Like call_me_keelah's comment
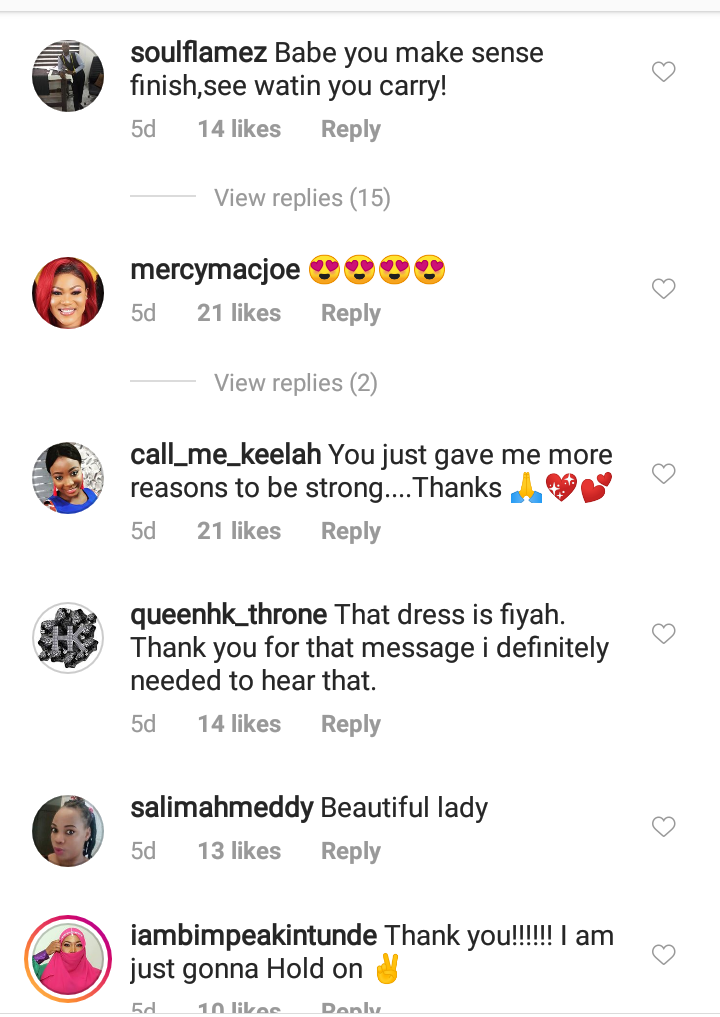This screenshot has height=1017, width=720. pyautogui.click(x=663, y=474)
